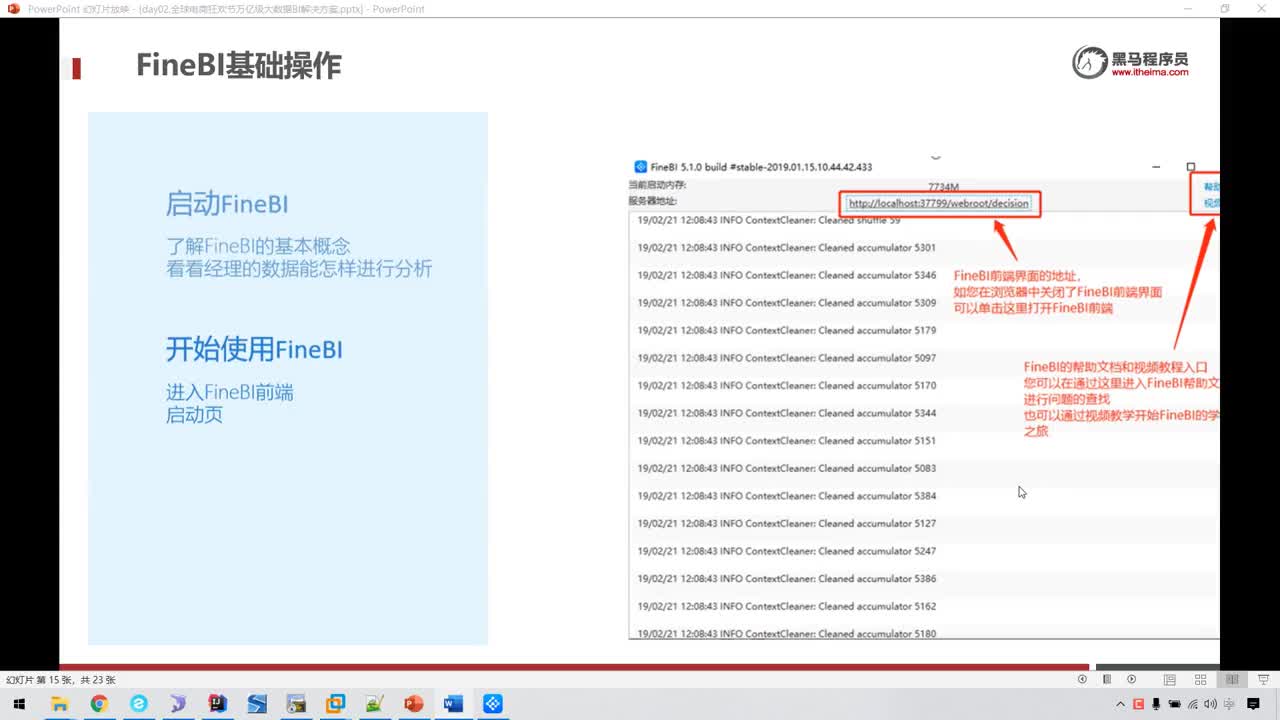
Task: Open the blue S application on taskbar
Action: pos(257,704)
